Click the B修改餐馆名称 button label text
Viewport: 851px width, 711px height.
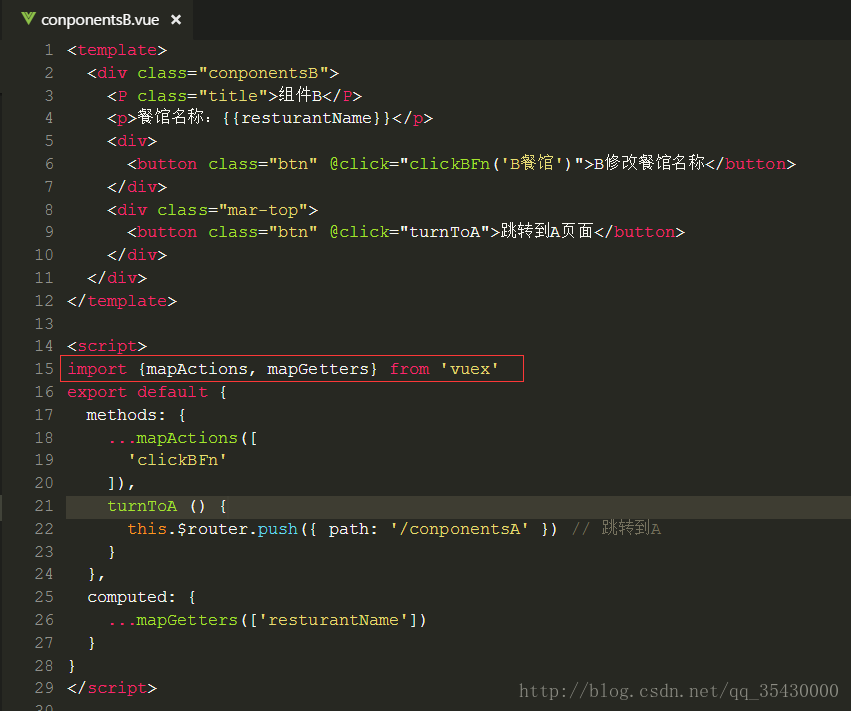tap(649, 163)
